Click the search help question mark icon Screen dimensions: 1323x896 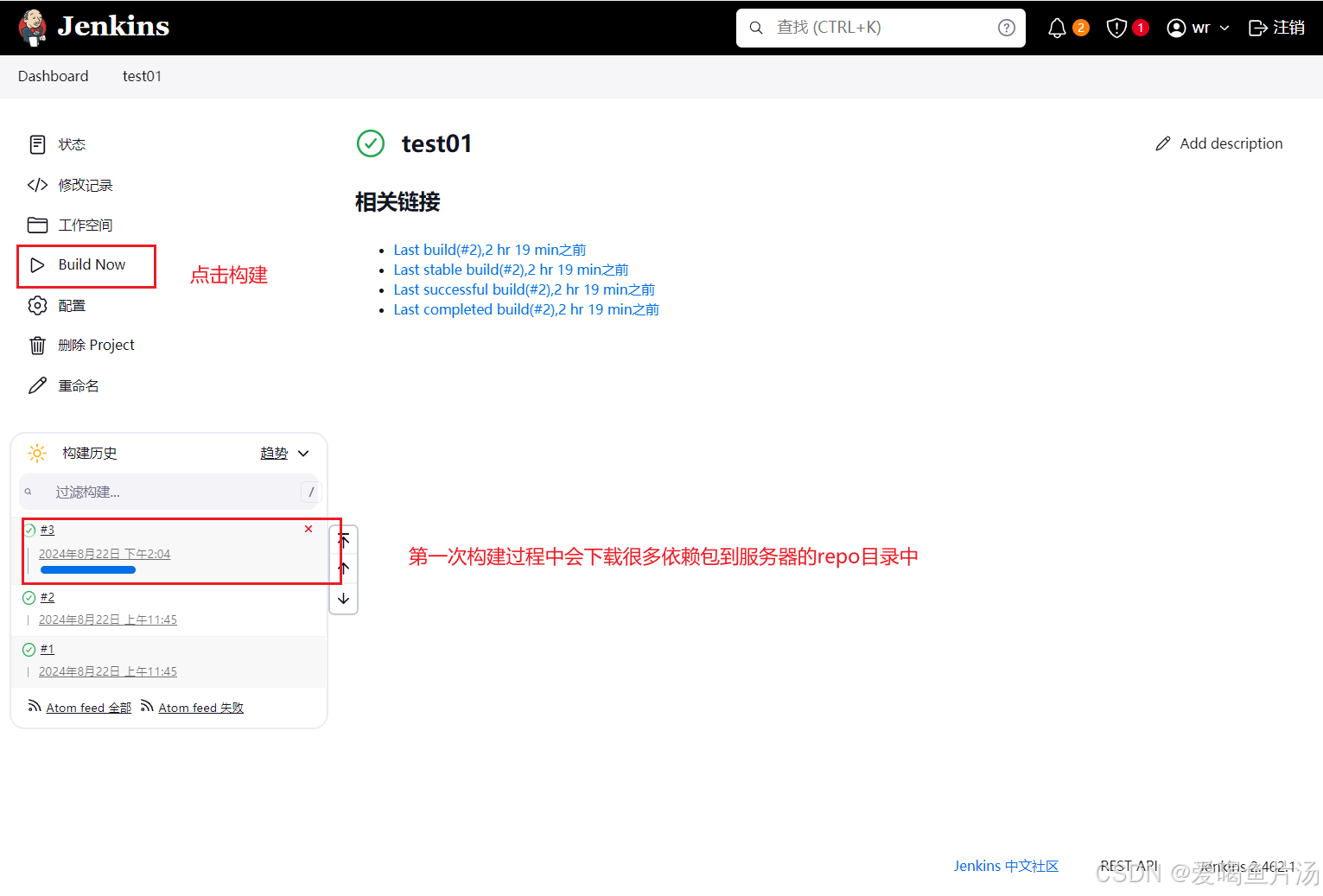point(1006,28)
